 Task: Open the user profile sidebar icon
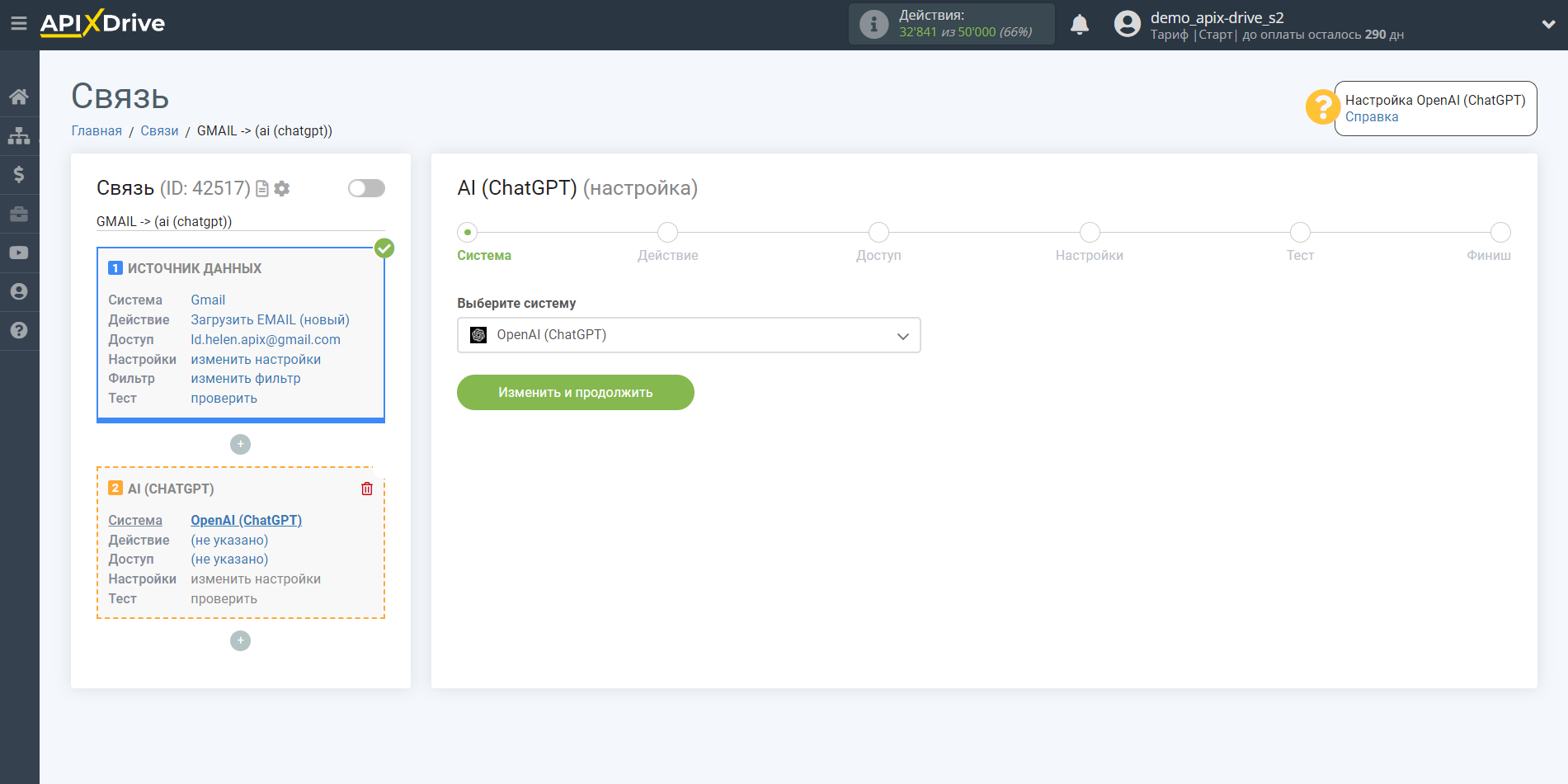point(19,291)
